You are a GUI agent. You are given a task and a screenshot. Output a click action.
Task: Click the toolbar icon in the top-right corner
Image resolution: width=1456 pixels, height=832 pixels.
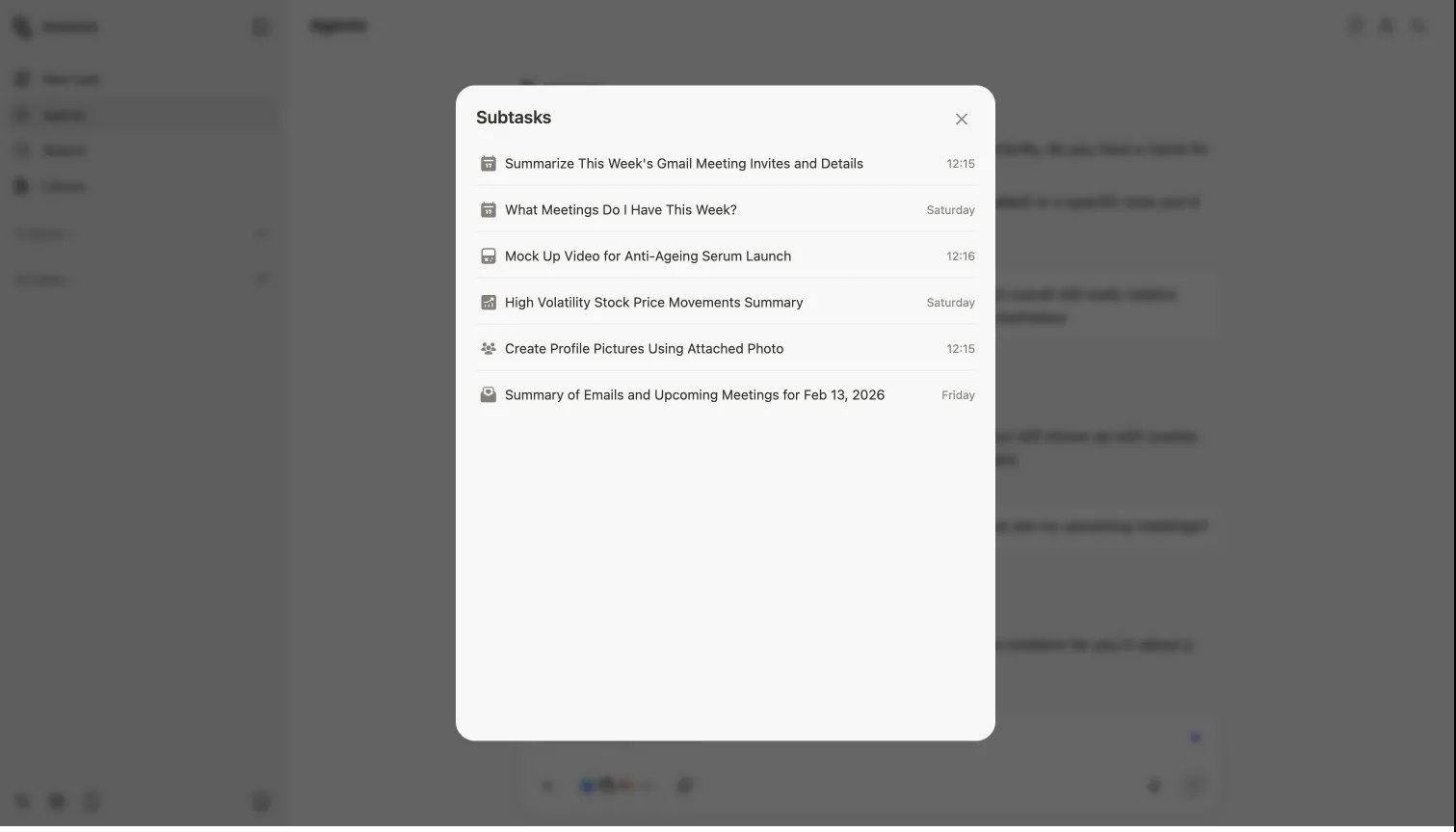[1417, 25]
